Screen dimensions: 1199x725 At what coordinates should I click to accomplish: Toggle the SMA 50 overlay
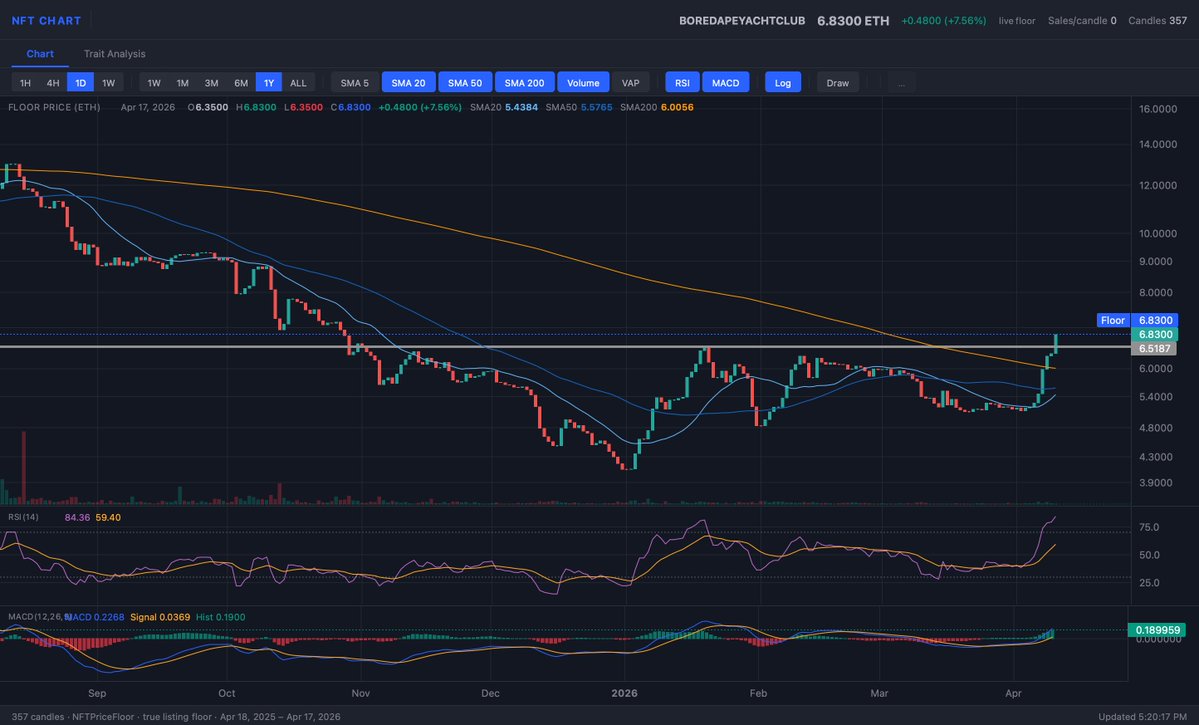tap(465, 83)
